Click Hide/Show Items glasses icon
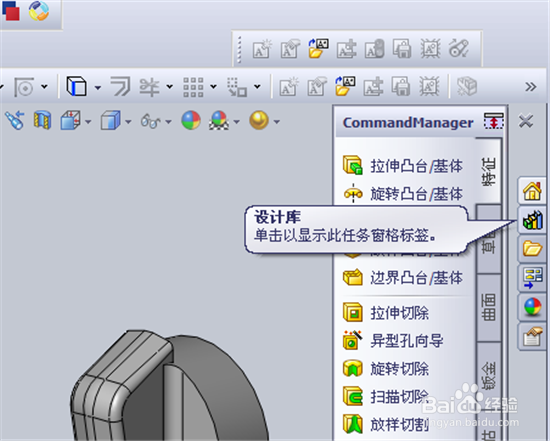The height and width of the screenshot is (441, 550). click(150, 121)
